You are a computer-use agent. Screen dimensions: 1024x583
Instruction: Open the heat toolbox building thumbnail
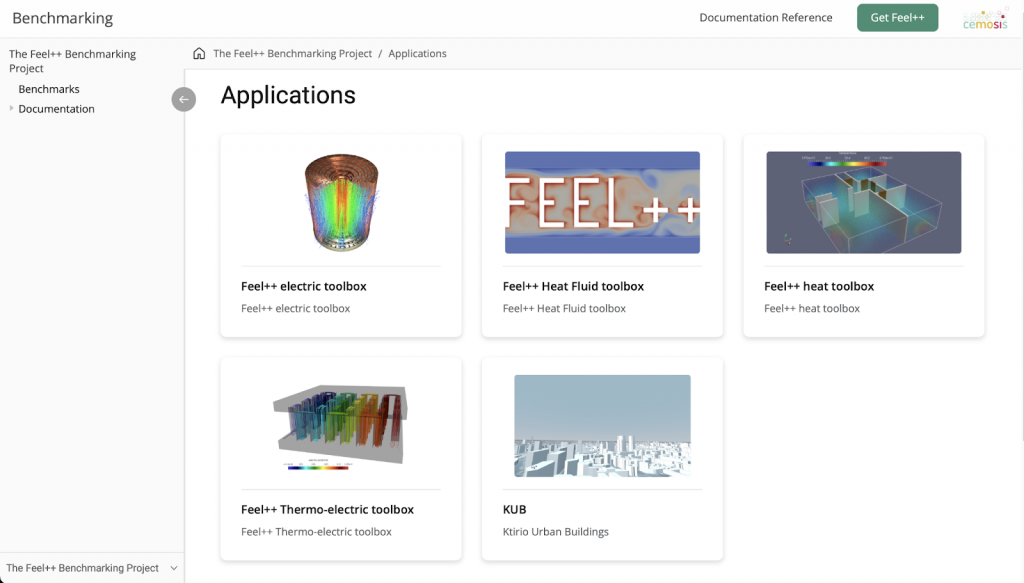[x=863, y=202]
